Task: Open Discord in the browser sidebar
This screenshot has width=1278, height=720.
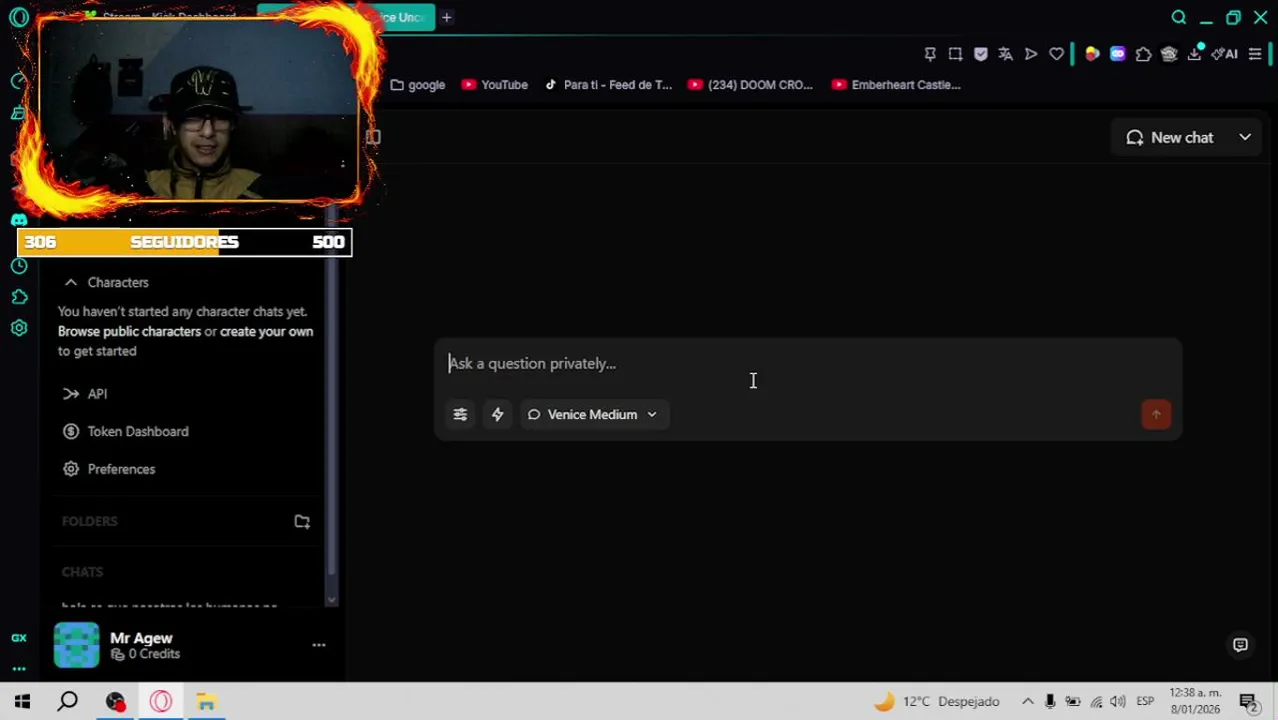Action: click(19, 220)
